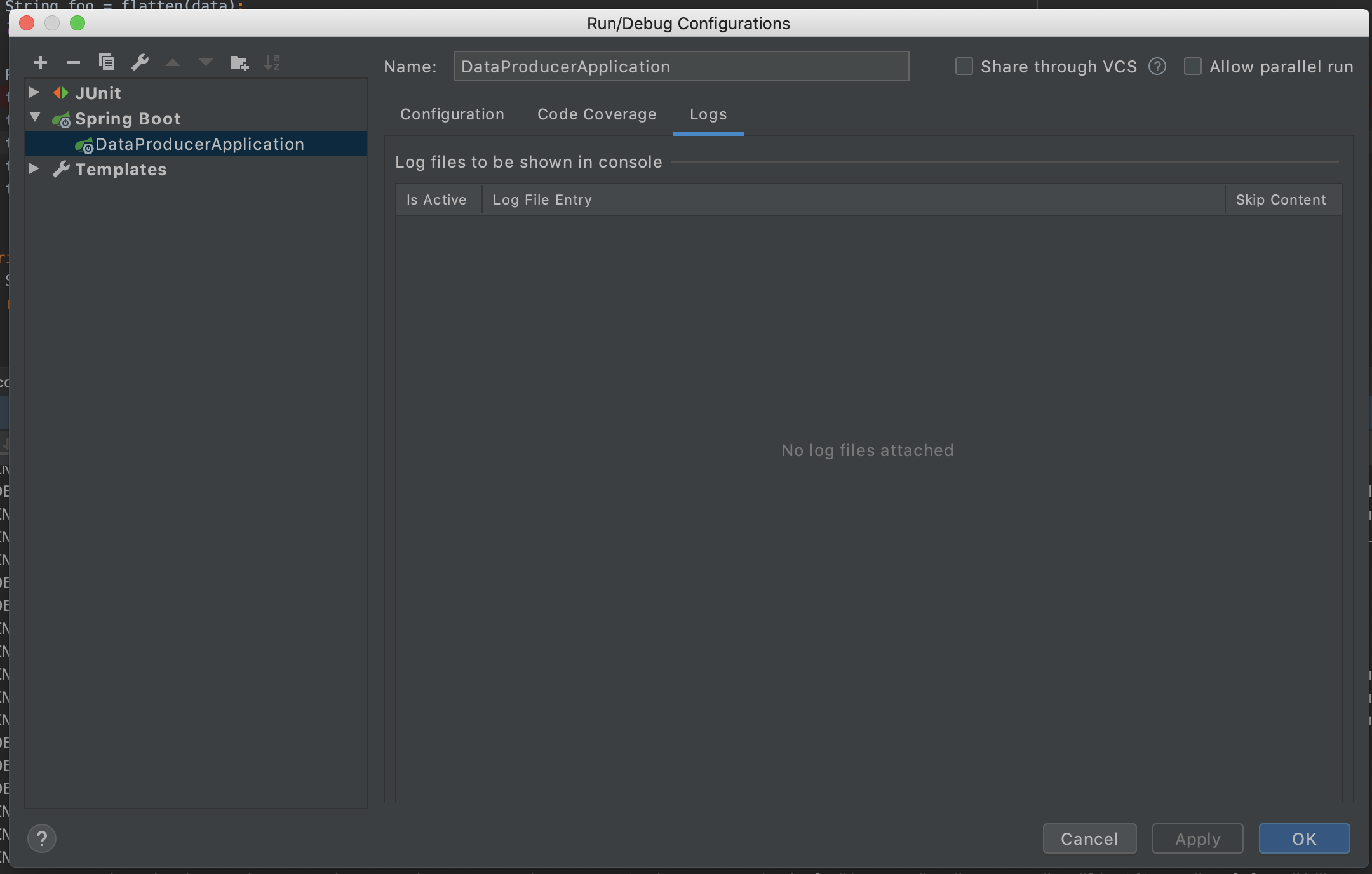The width and height of the screenshot is (1372, 874).
Task: Select the Logs tab
Action: [x=708, y=114]
